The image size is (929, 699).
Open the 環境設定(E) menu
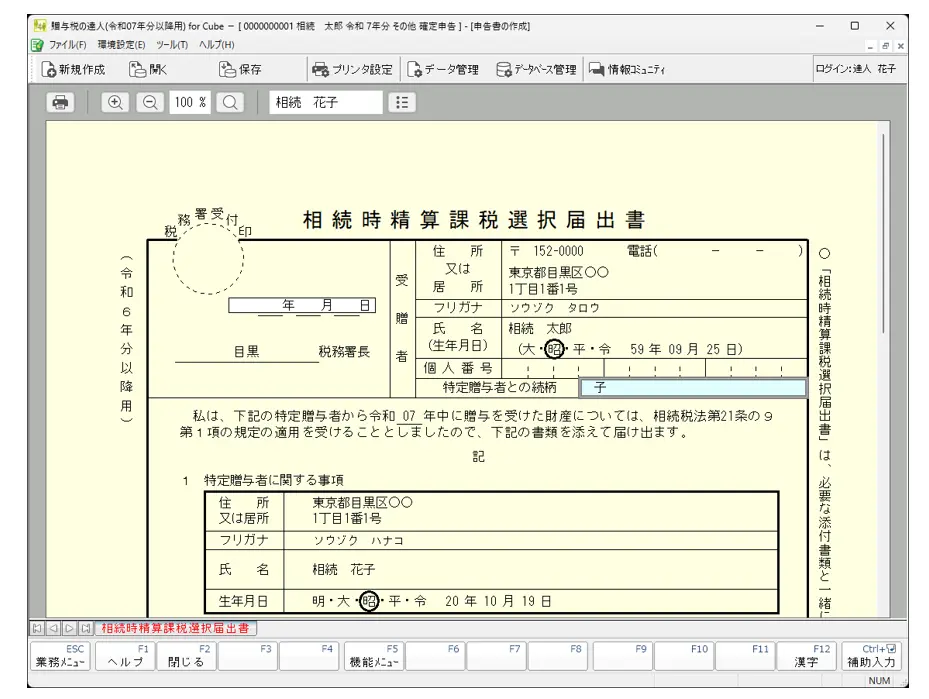point(121,45)
